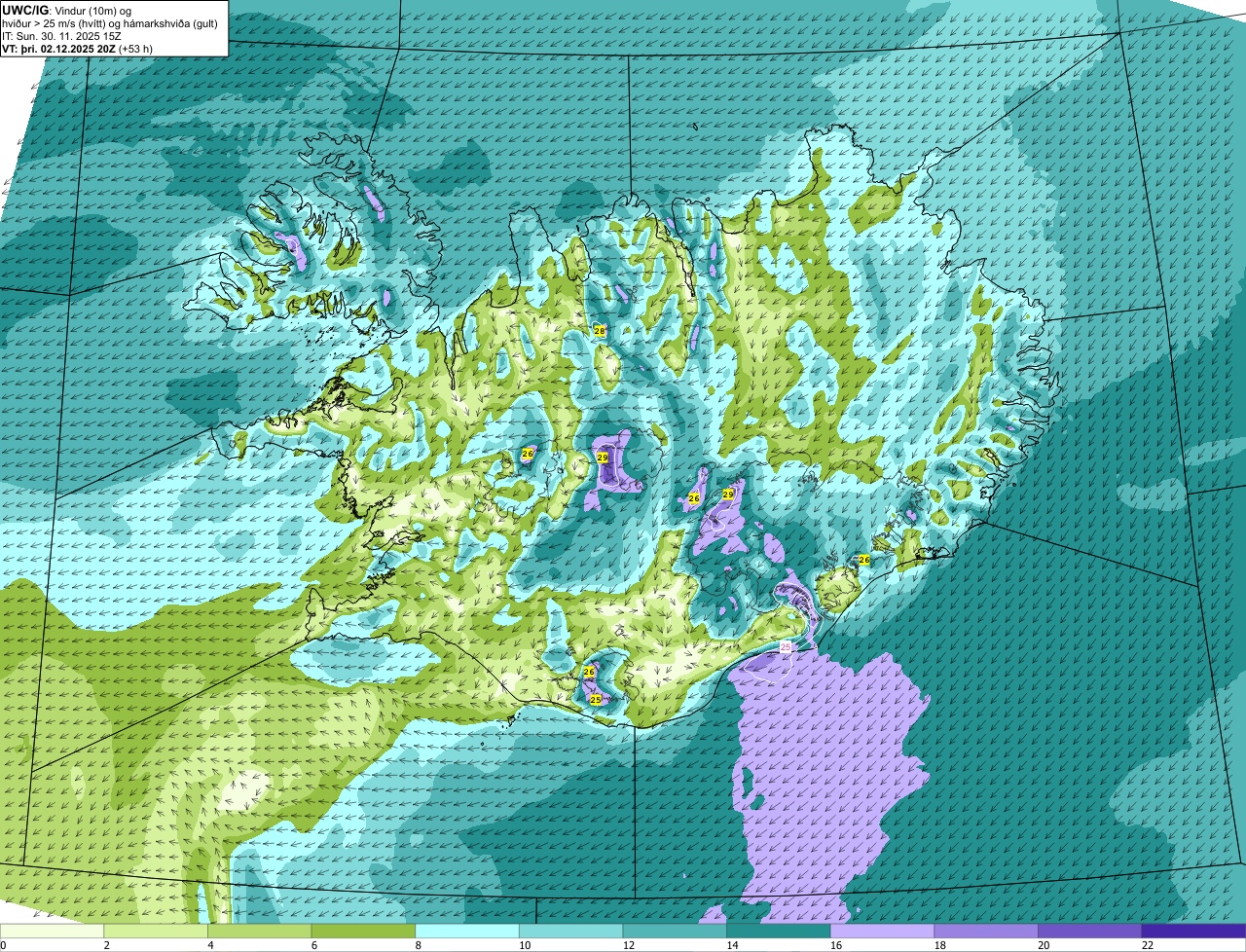Pick the 6–8 m/s olive green legend swatch
The height and width of the screenshot is (952, 1246).
[x=363, y=931]
